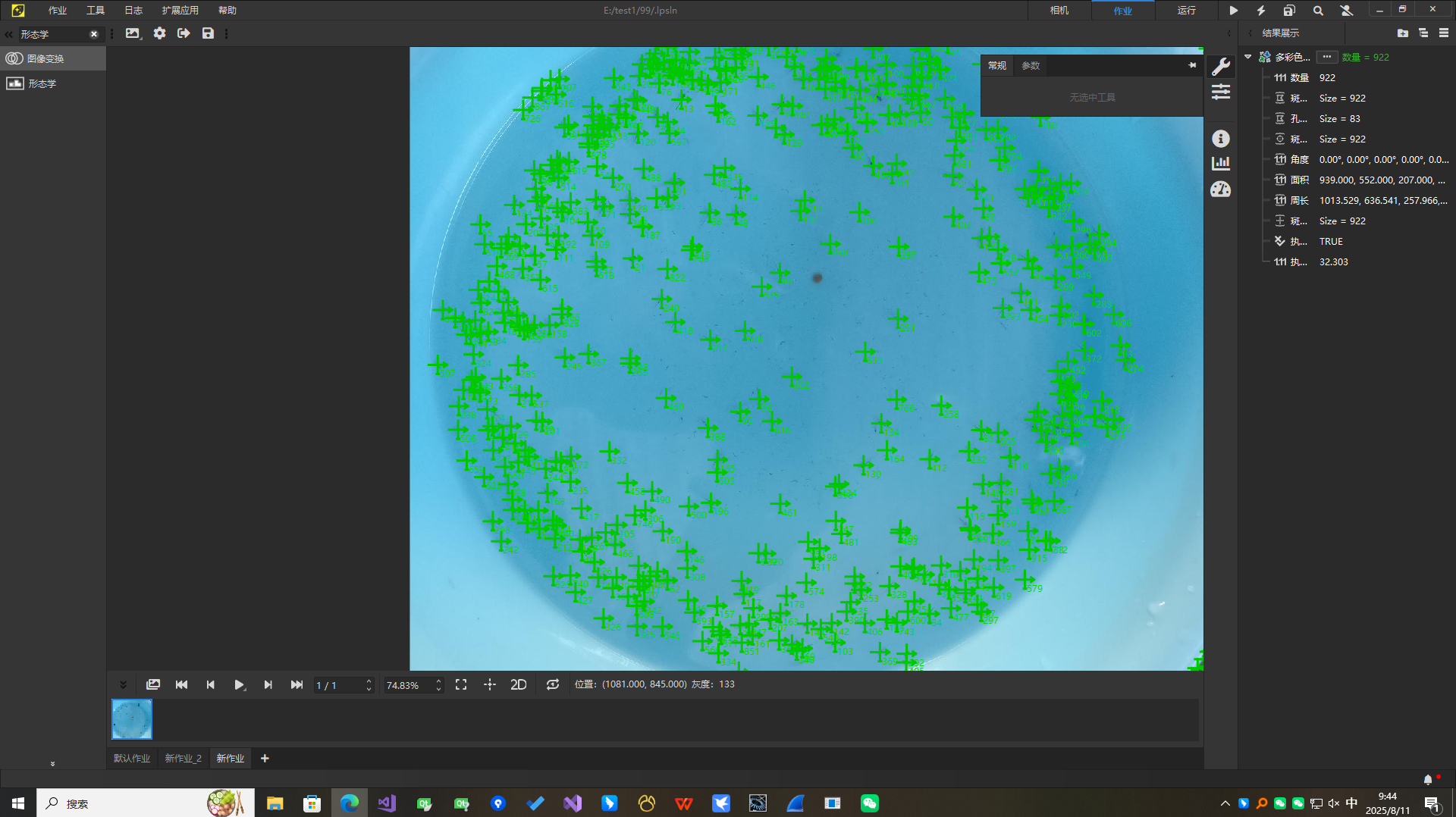Screen dimensions: 1456x817
Task: Click the lightning quick-run icon
Action: 1260,11
